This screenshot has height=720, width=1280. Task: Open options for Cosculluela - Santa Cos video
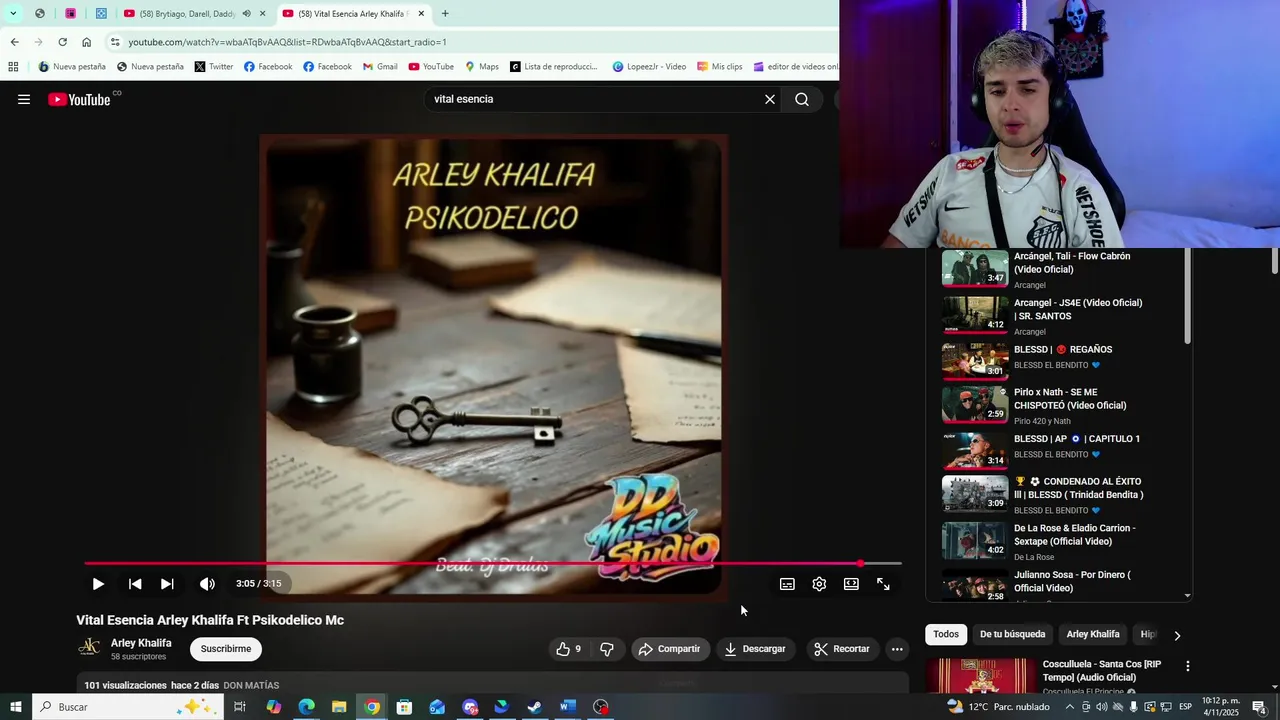[1188, 666]
